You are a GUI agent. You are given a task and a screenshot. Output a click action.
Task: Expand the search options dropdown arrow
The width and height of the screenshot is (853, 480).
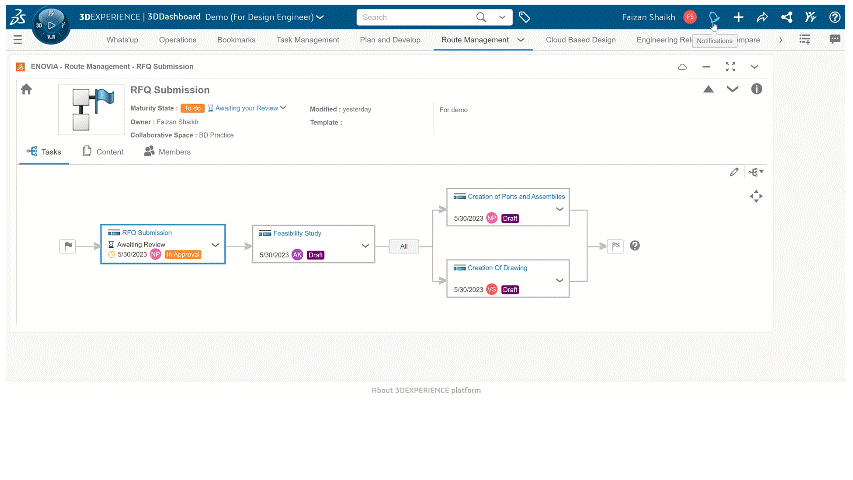(x=502, y=17)
